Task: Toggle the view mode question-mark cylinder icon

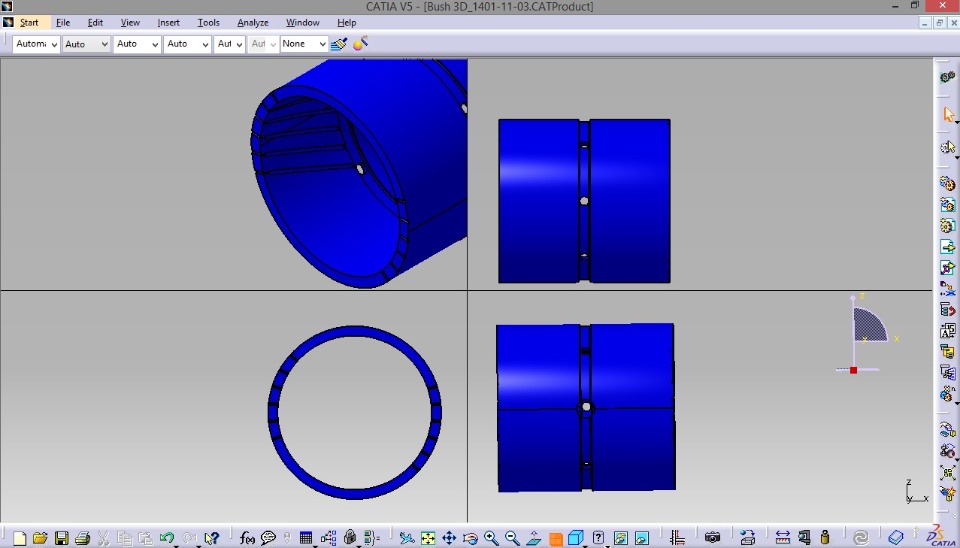Action: tap(598, 538)
